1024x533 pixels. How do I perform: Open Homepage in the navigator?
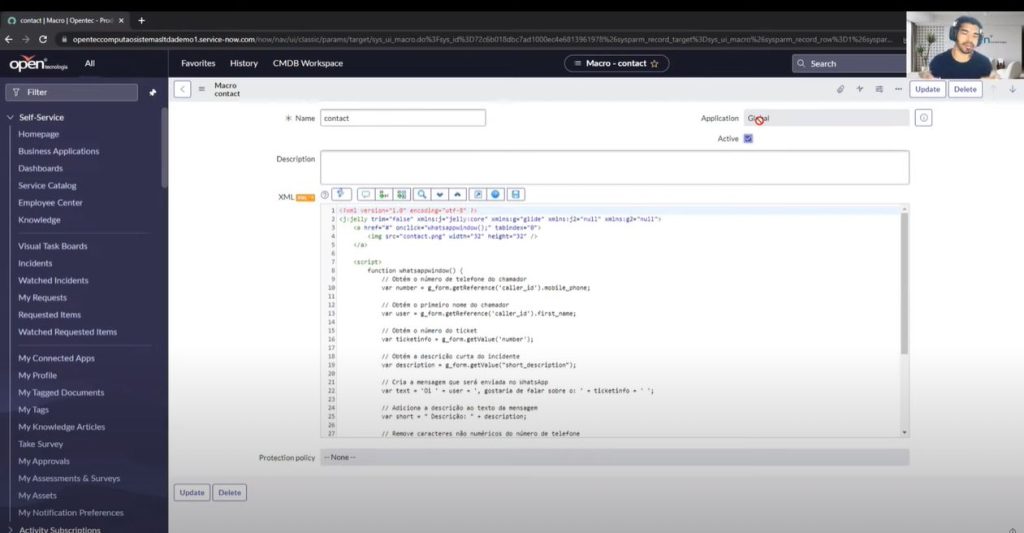39,134
